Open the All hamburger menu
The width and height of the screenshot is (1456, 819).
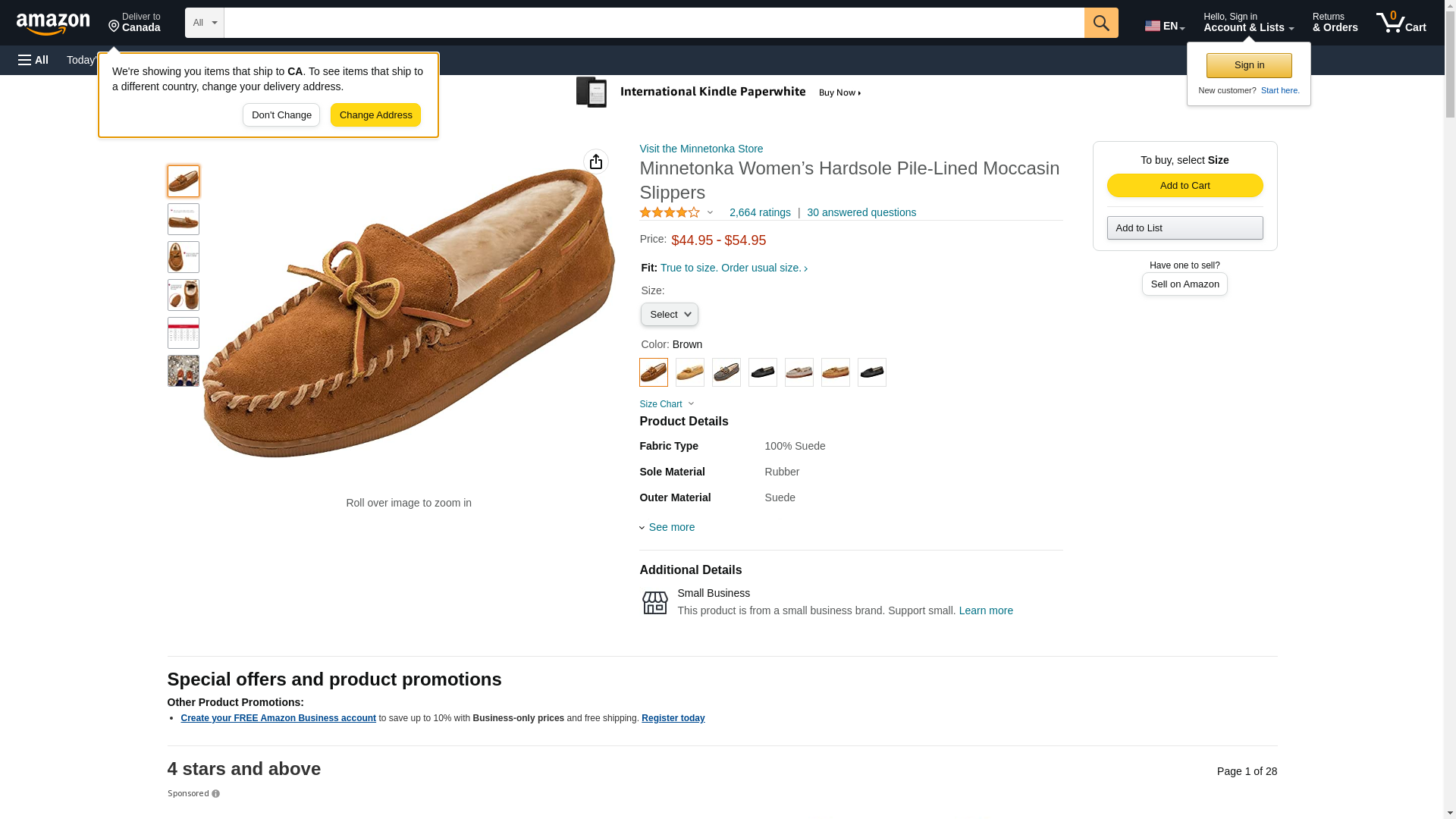coord(33,60)
